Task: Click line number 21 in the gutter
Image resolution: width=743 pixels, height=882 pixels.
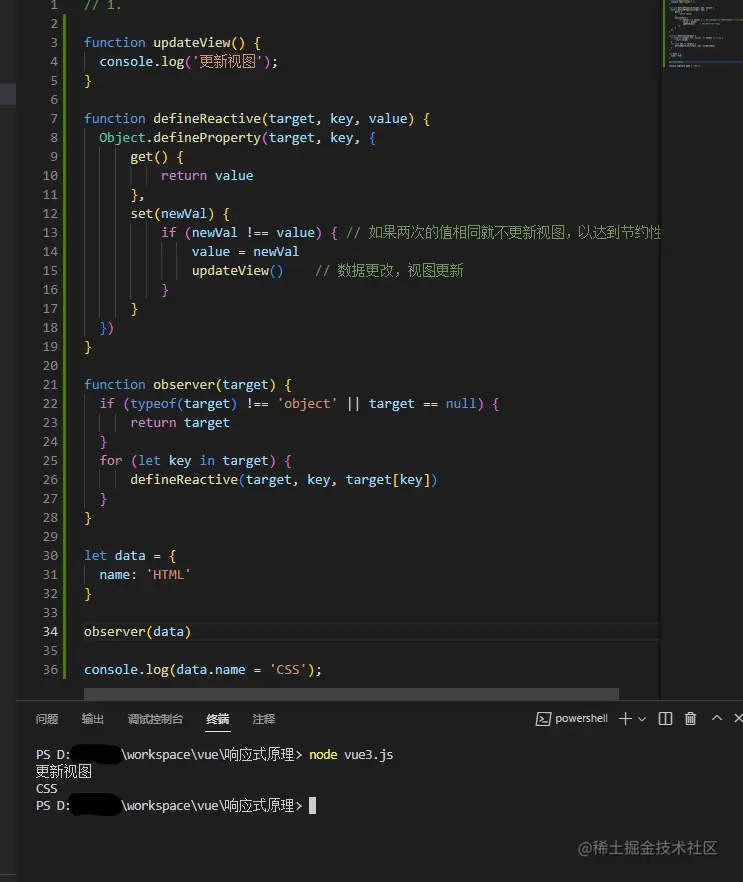Action: (50, 385)
